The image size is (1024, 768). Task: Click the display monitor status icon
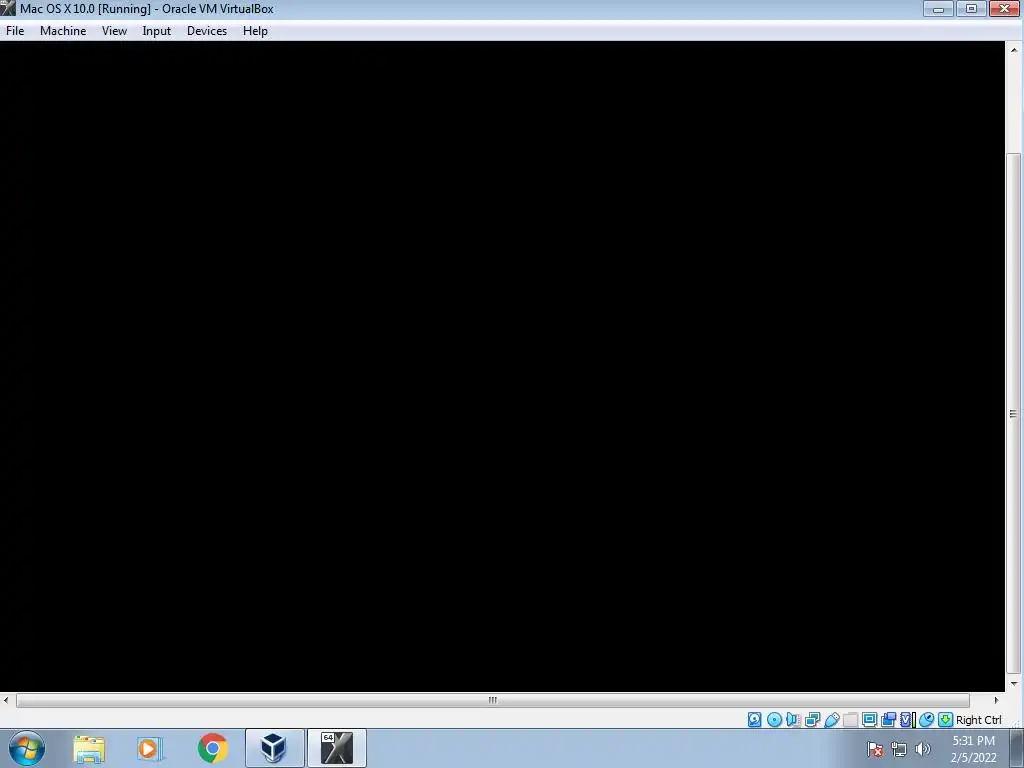click(x=869, y=720)
